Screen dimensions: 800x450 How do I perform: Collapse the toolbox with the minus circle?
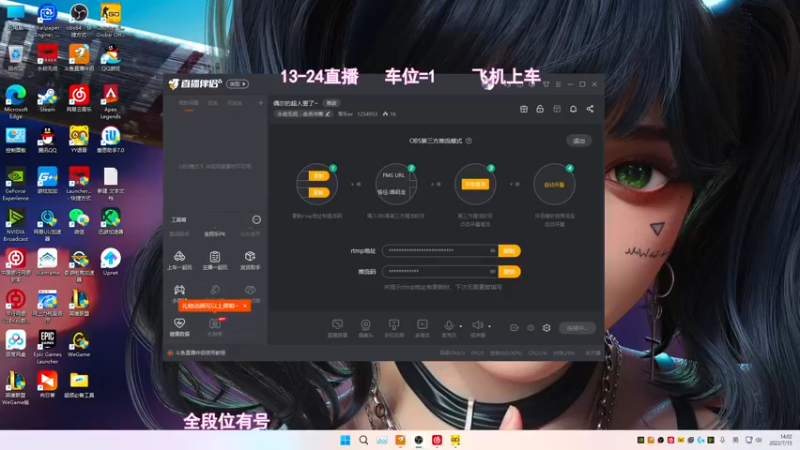point(256,219)
